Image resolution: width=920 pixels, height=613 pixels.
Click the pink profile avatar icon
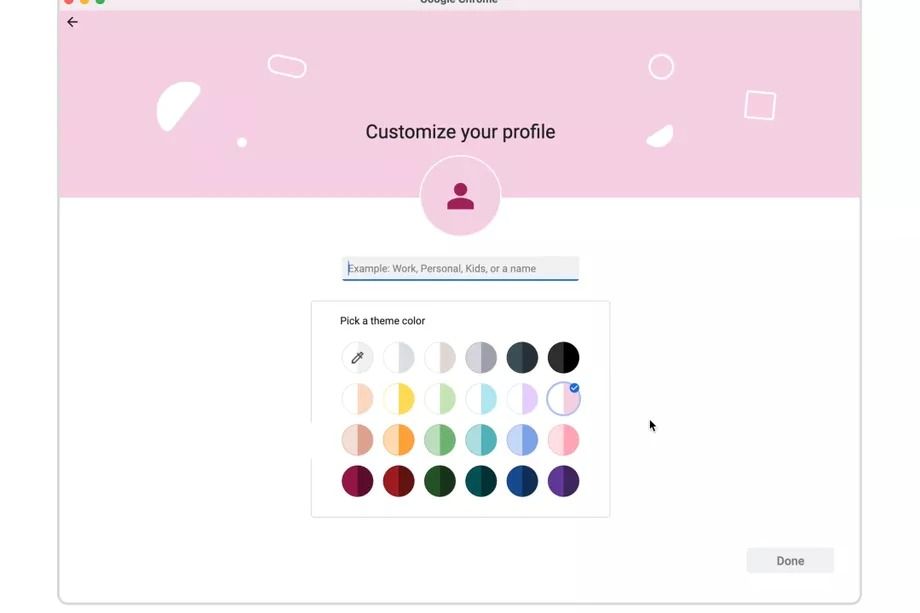pos(460,196)
